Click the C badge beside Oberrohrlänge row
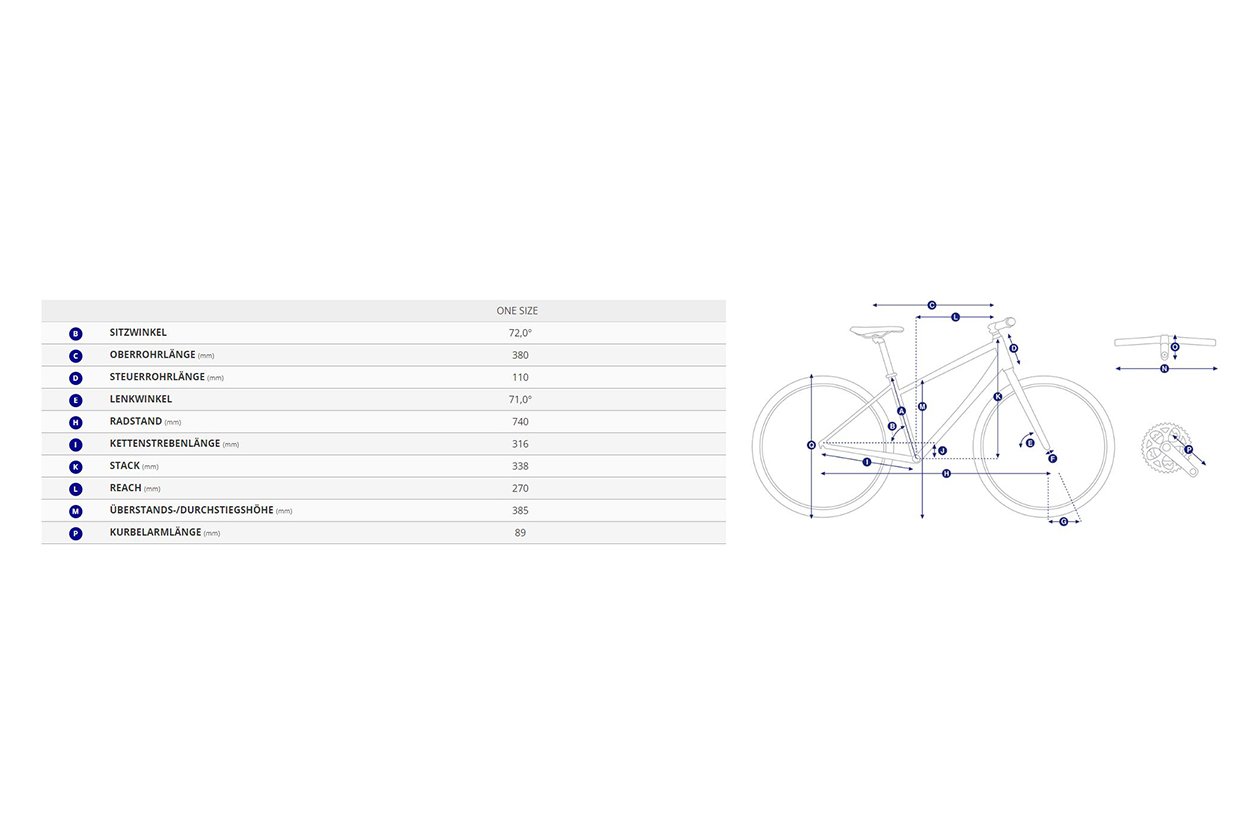The height and width of the screenshot is (840, 1260). pos(76,355)
